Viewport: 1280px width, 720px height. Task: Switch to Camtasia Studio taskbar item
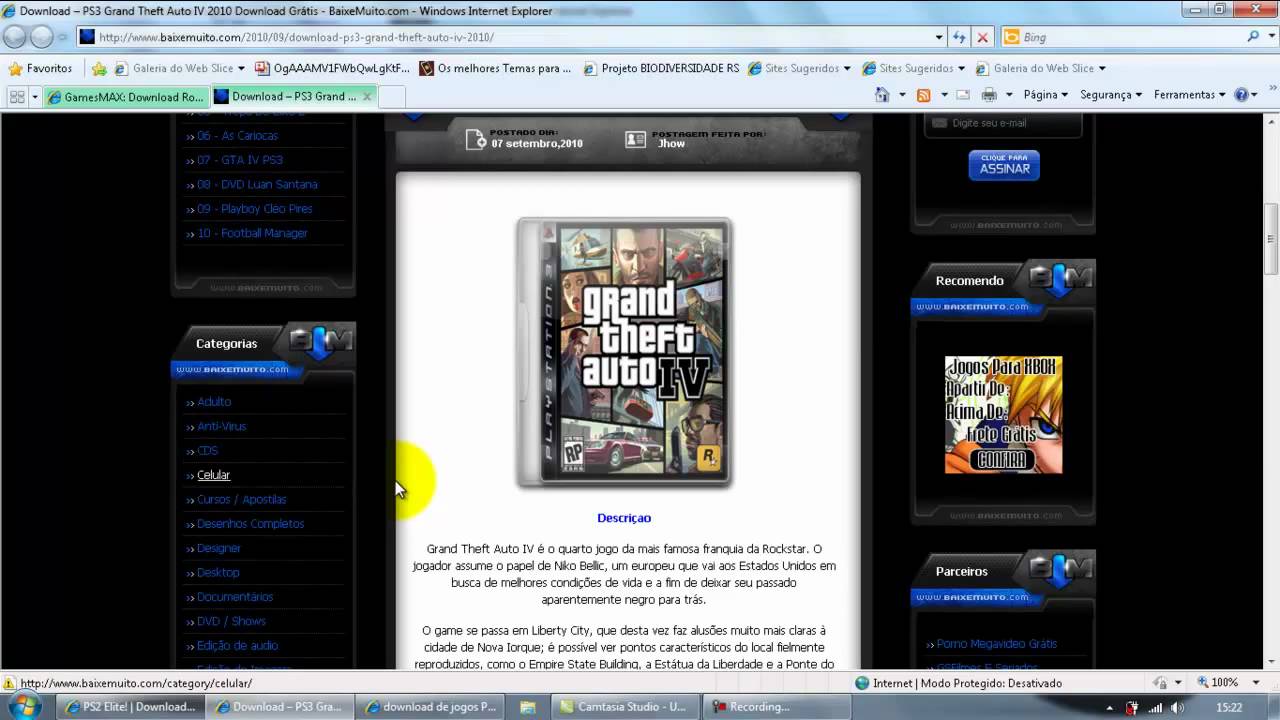[625, 707]
